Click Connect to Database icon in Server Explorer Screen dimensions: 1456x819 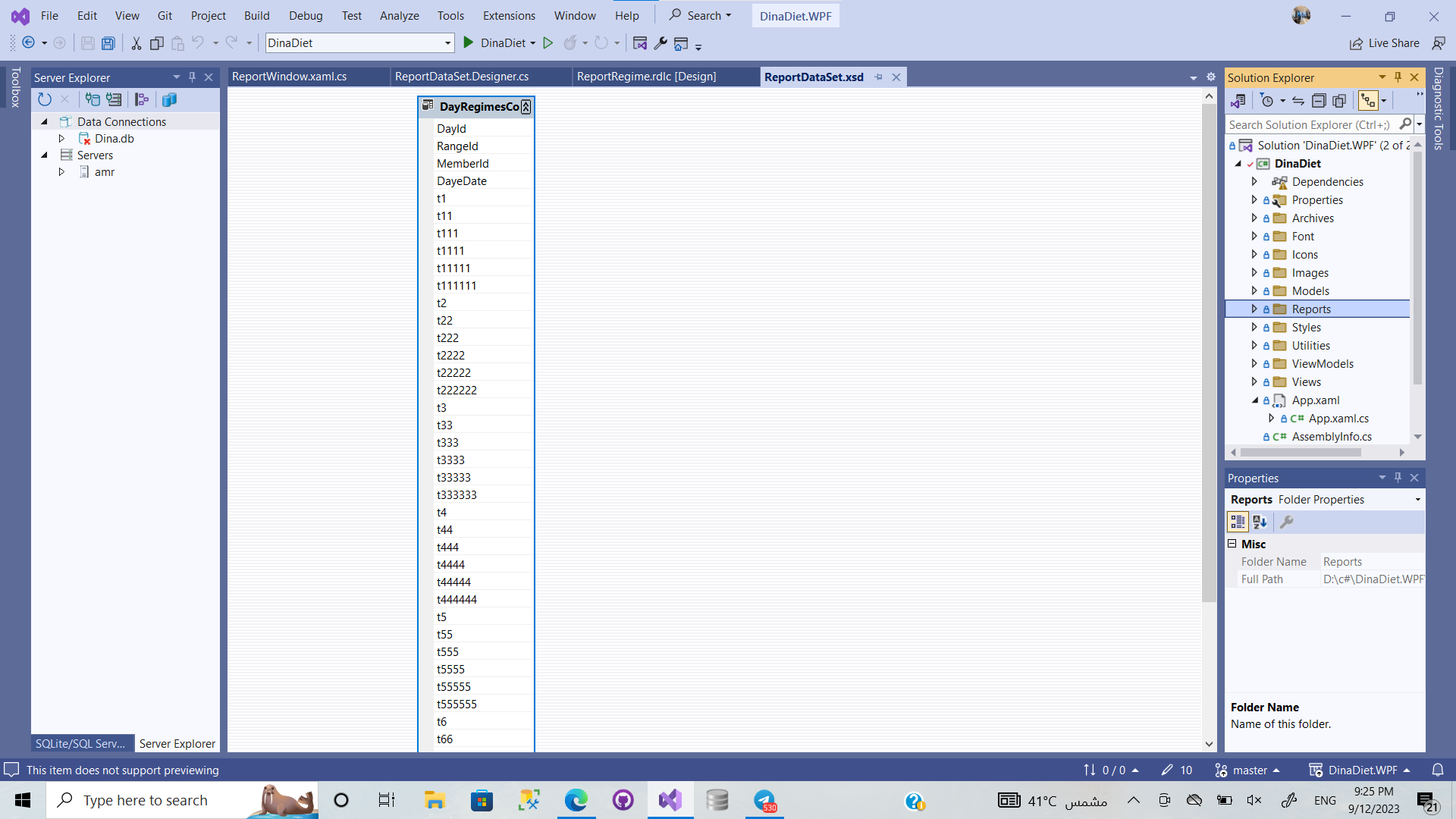93,99
